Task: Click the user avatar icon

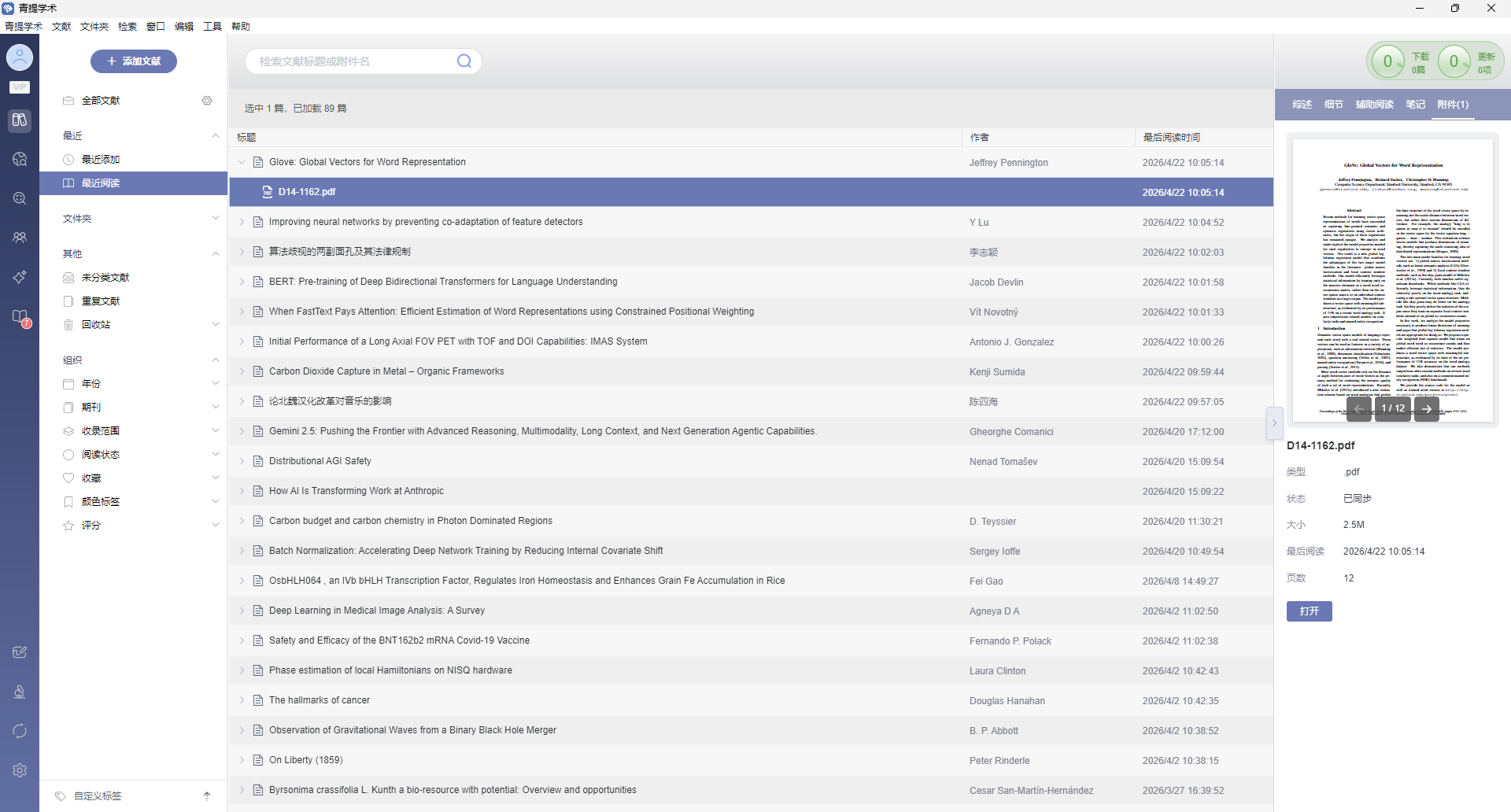Action: click(x=20, y=57)
